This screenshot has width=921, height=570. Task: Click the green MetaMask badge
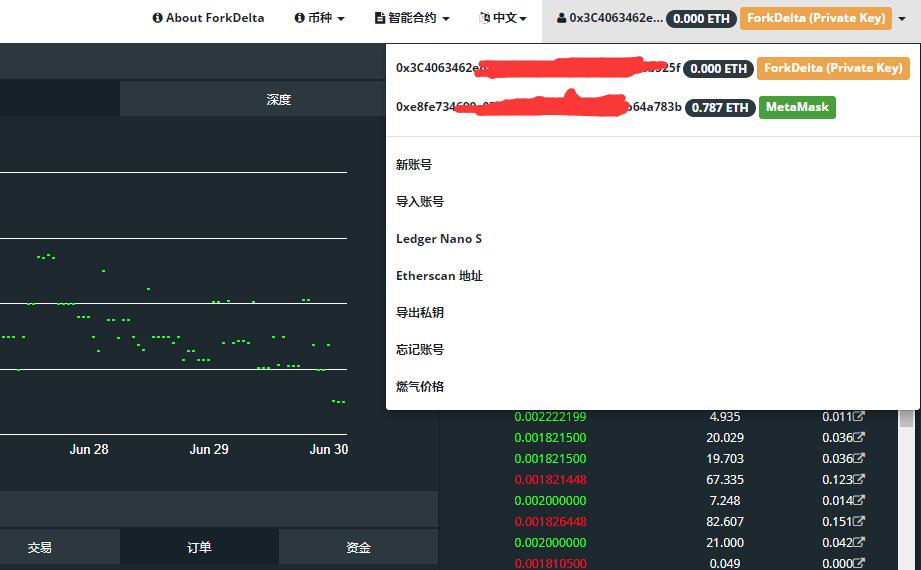coord(797,107)
